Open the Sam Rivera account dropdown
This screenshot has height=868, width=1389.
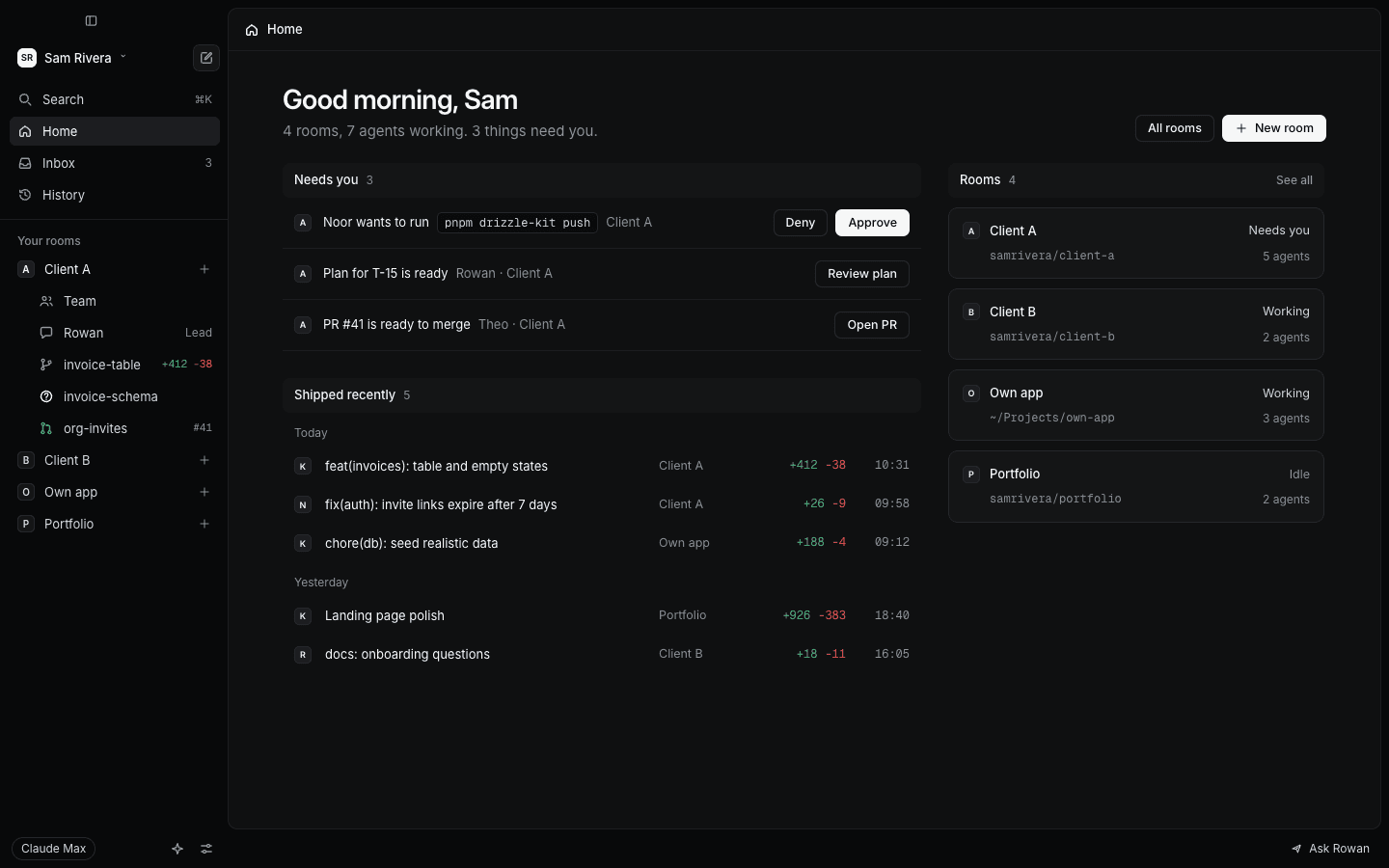click(x=72, y=58)
